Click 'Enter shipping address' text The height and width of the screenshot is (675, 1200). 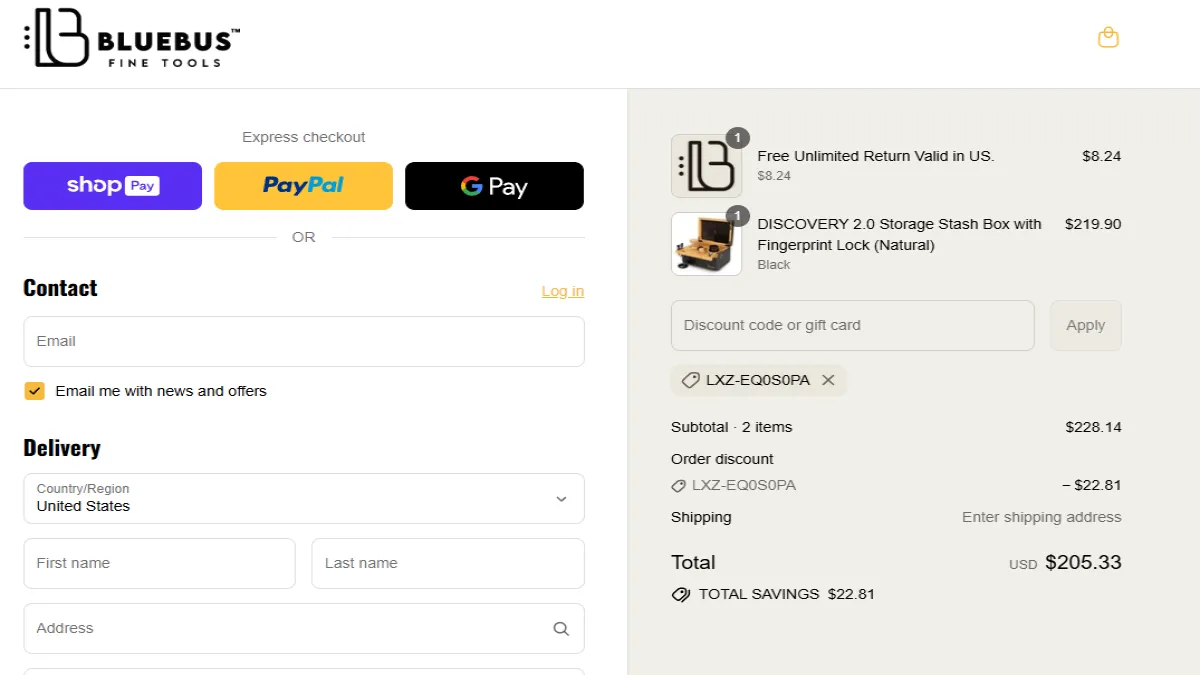[x=1041, y=517]
